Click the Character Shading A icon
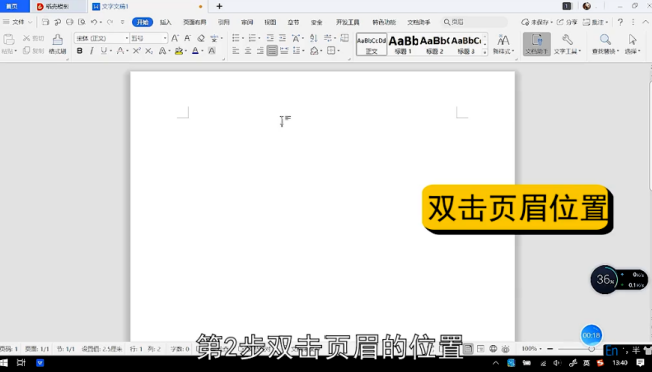 click(x=212, y=51)
